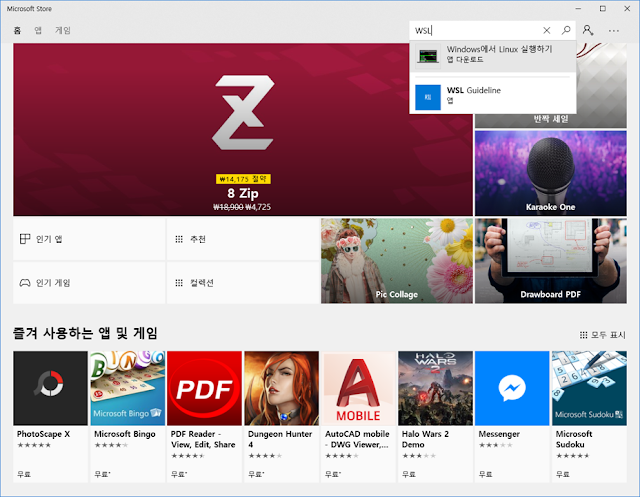
Task: Click the 인기 앱 grid icon
Action: (x=25, y=239)
